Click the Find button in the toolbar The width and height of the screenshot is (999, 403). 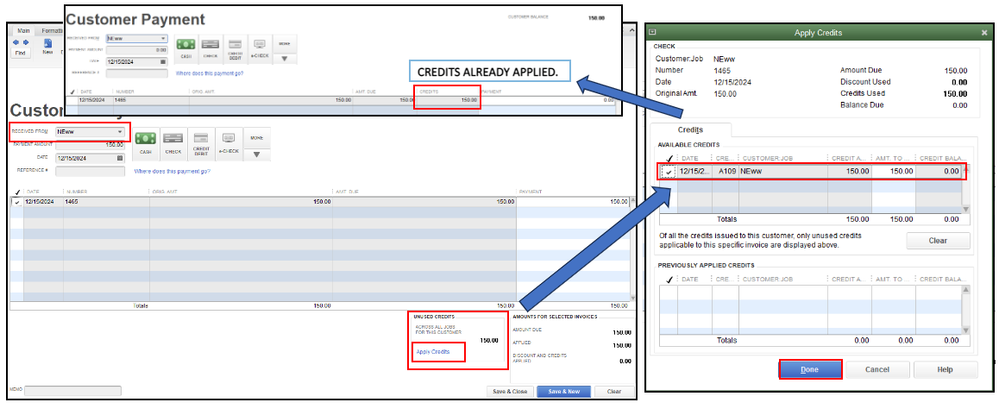point(20,53)
